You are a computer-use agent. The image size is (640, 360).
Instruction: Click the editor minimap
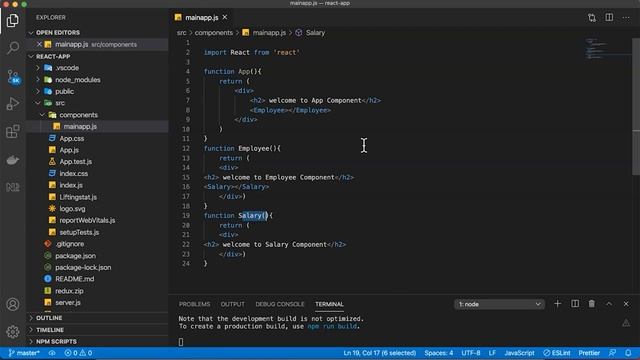[x=608, y=49]
